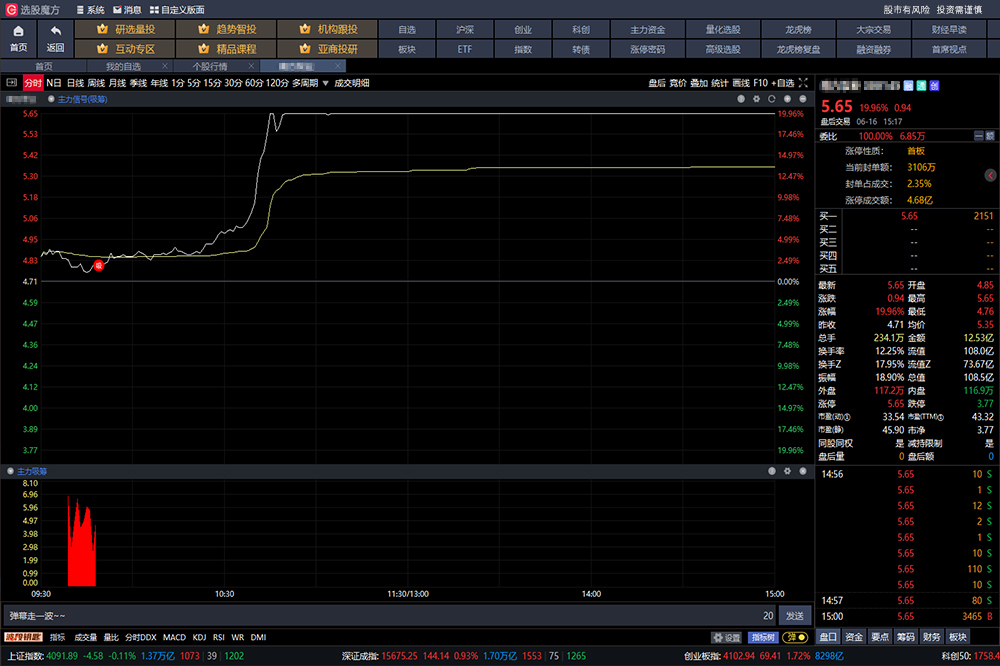Select the 5分 chart period
Viewport: 1000px width, 666px height.
[194, 83]
